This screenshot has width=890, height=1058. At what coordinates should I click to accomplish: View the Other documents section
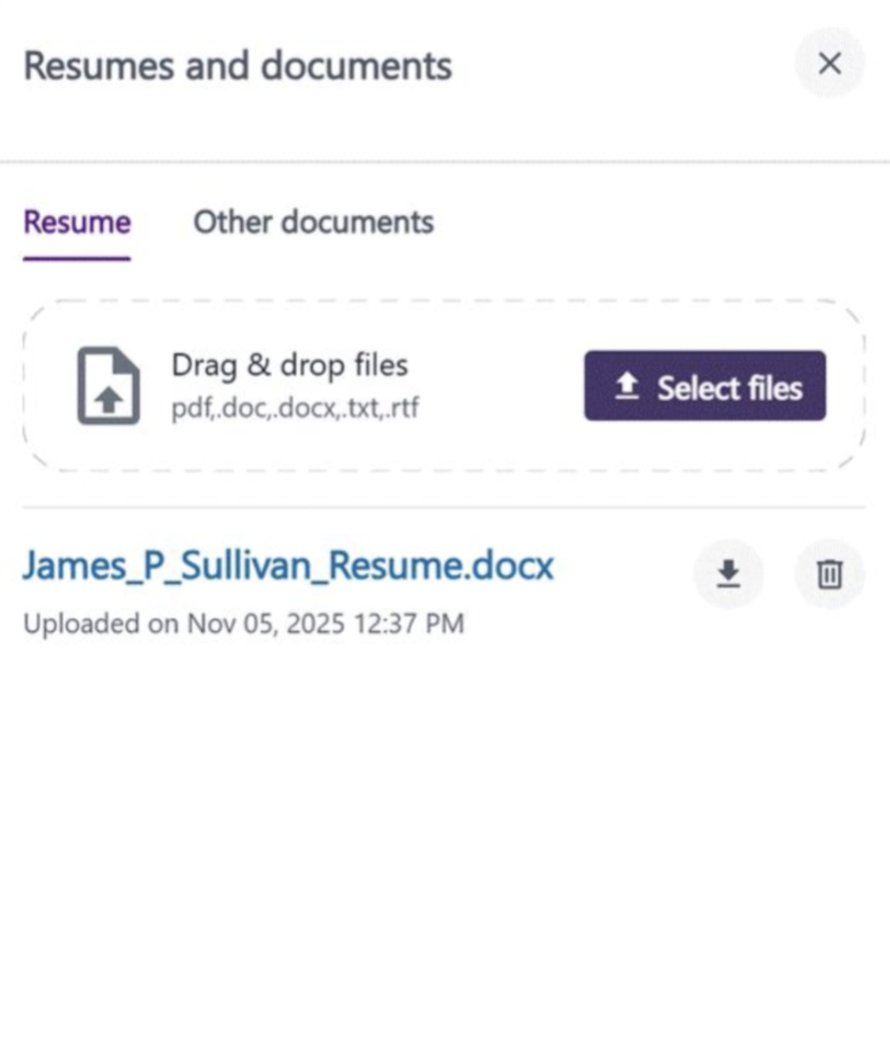313,222
